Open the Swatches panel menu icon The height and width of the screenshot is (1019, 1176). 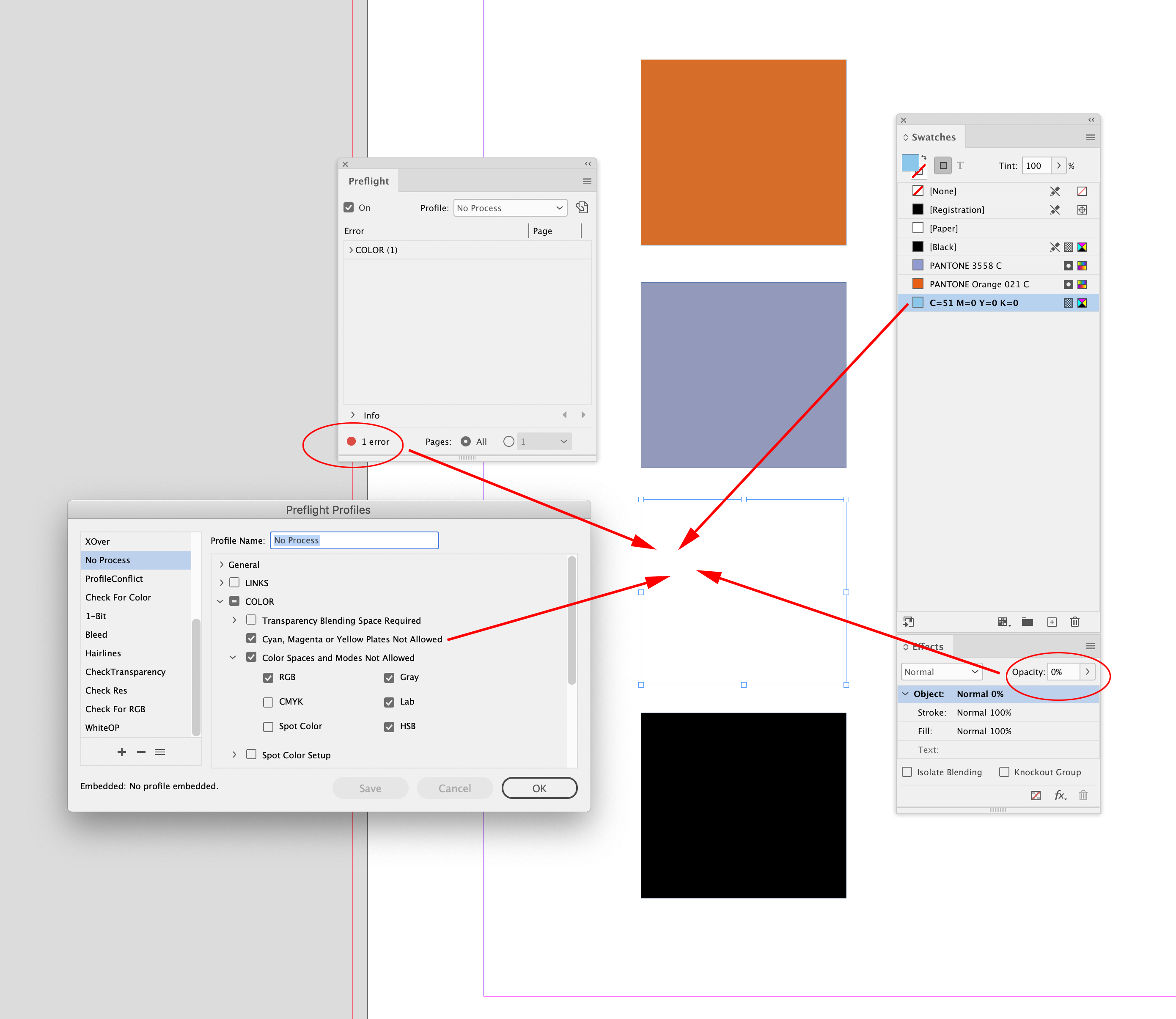[1090, 136]
